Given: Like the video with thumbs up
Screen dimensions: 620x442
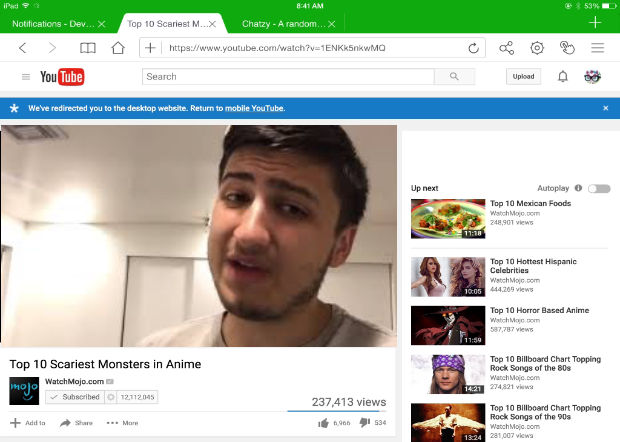Looking at the screenshot, I should (x=323, y=423).
